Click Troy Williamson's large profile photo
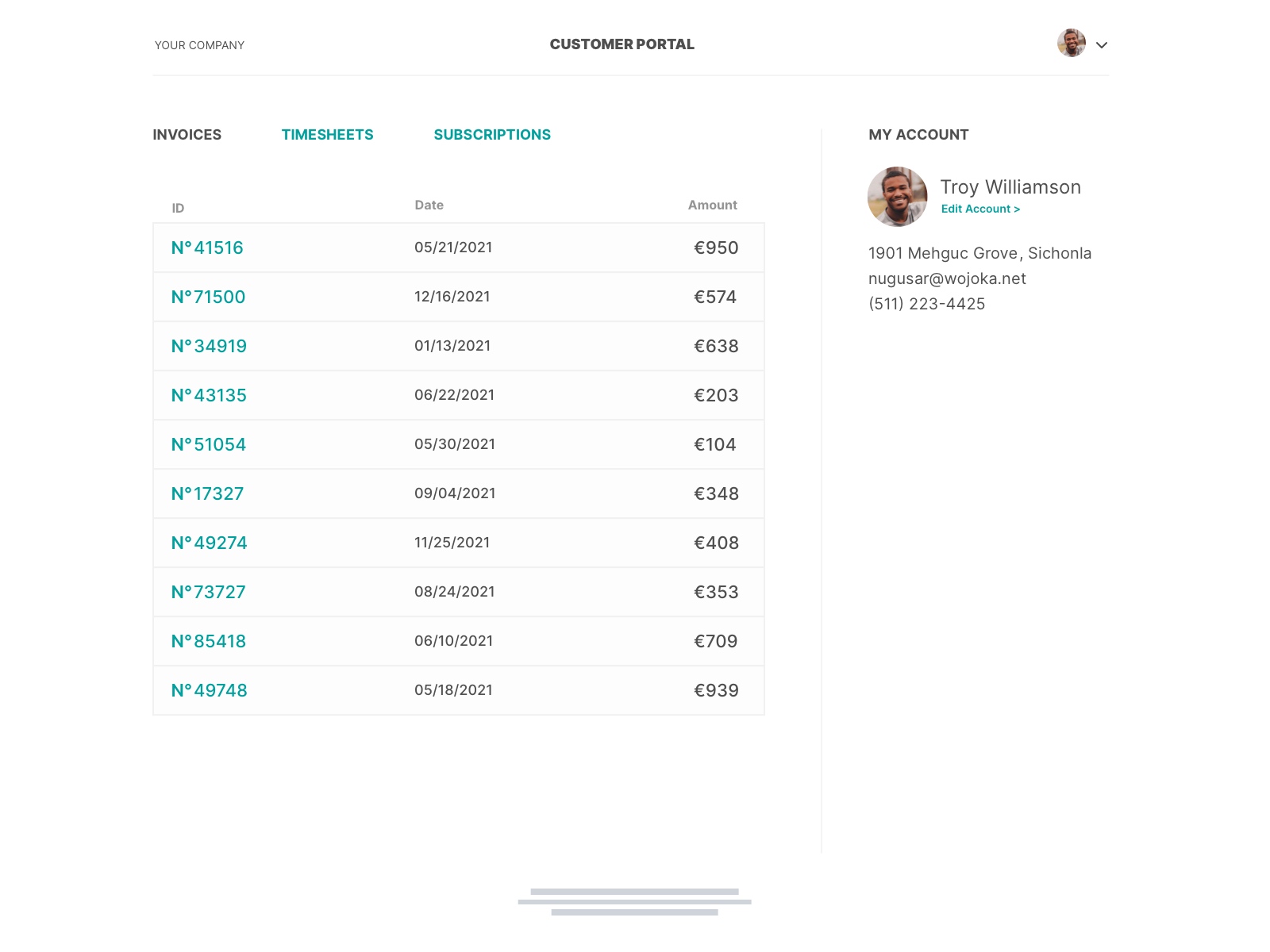The image size is (1270, 952). [x=897, y=197]
